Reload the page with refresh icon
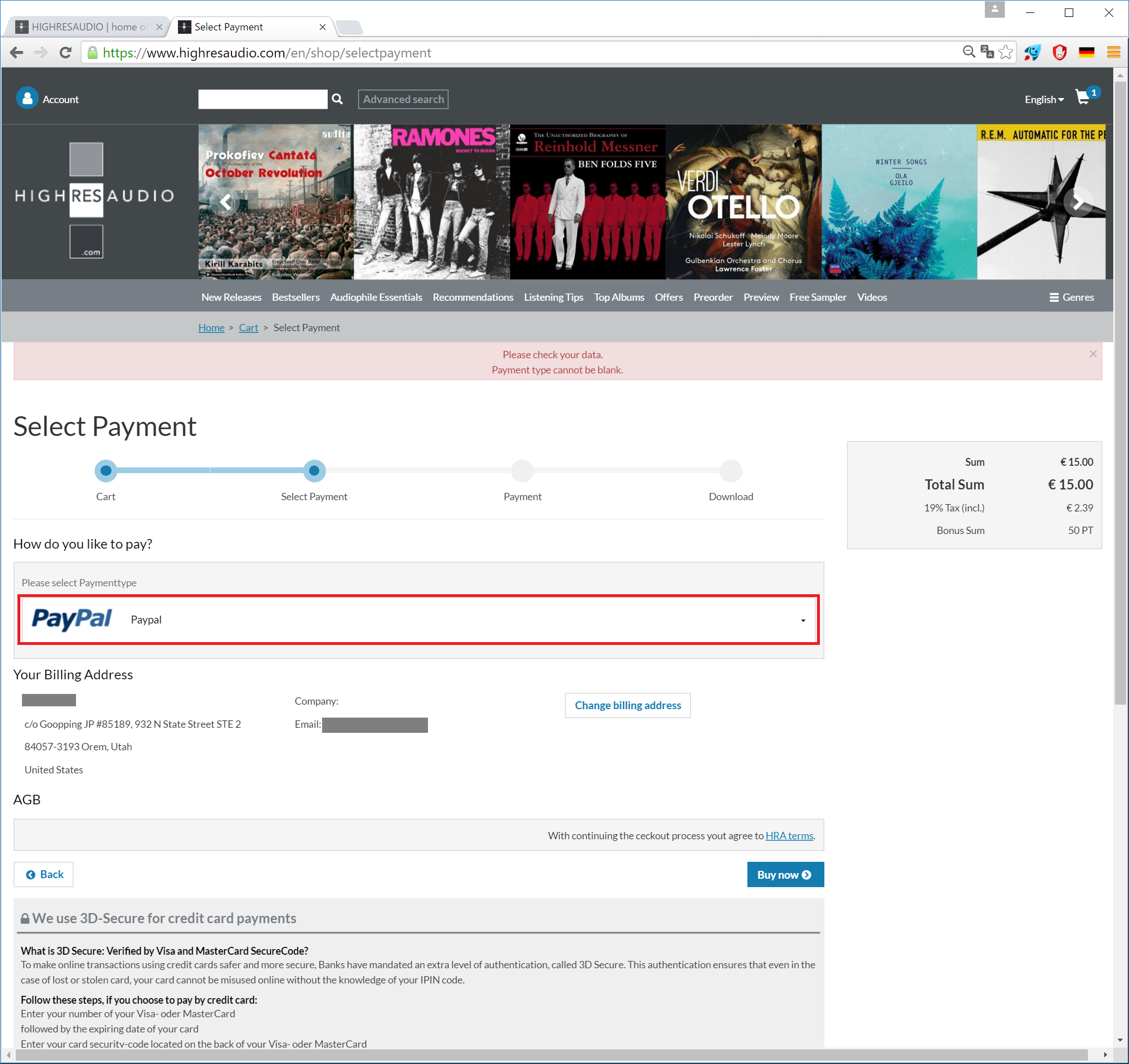The image size is (1129, 1064). pyautogui.click(x=65, y=53)
